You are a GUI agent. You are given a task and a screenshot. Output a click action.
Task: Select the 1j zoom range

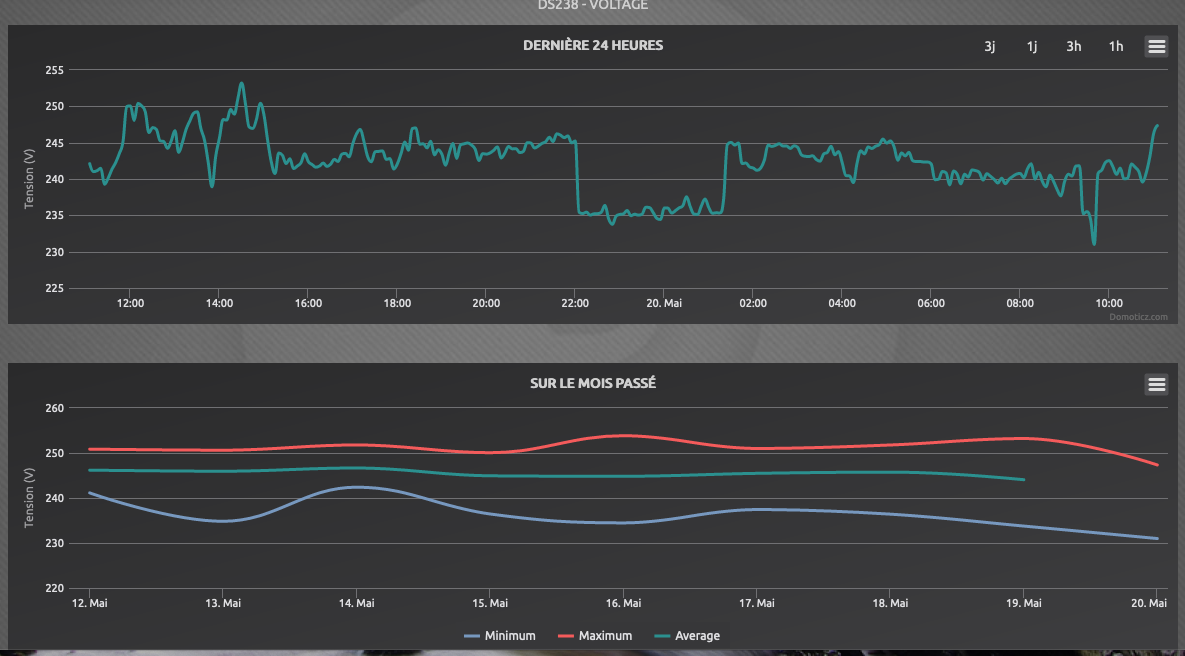1032,46
